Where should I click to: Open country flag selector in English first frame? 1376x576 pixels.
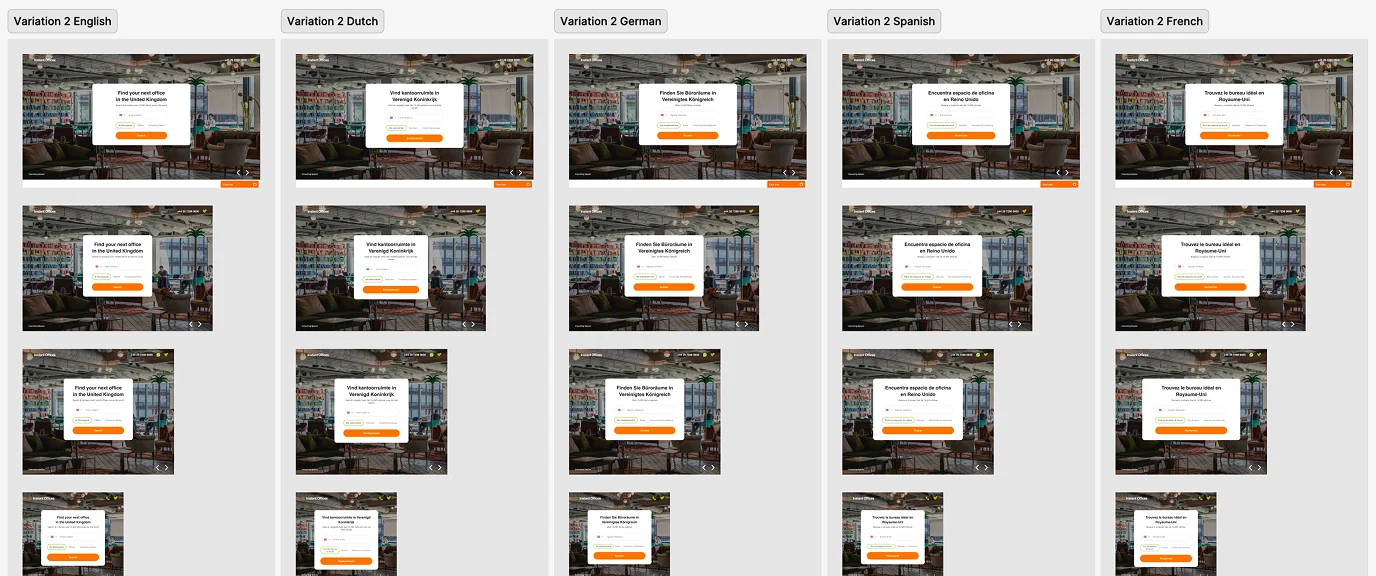(121, 115)
